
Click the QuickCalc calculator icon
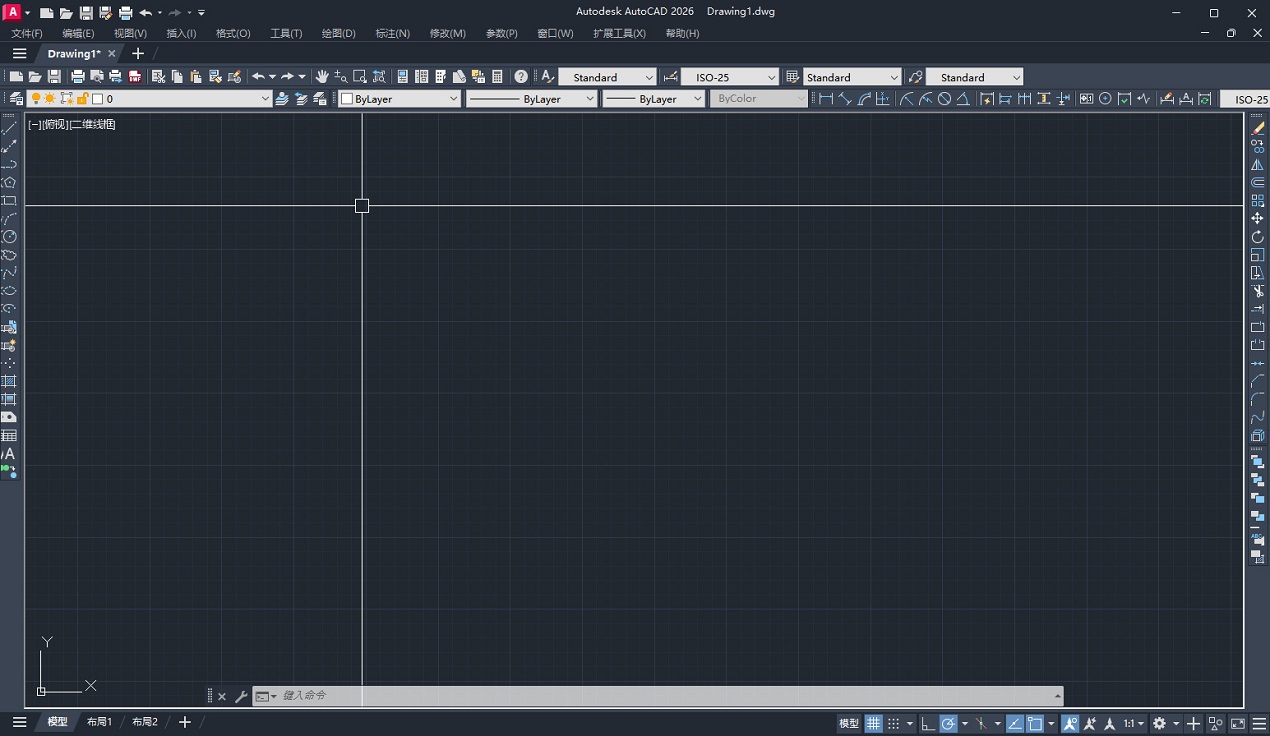coord(497,77)
